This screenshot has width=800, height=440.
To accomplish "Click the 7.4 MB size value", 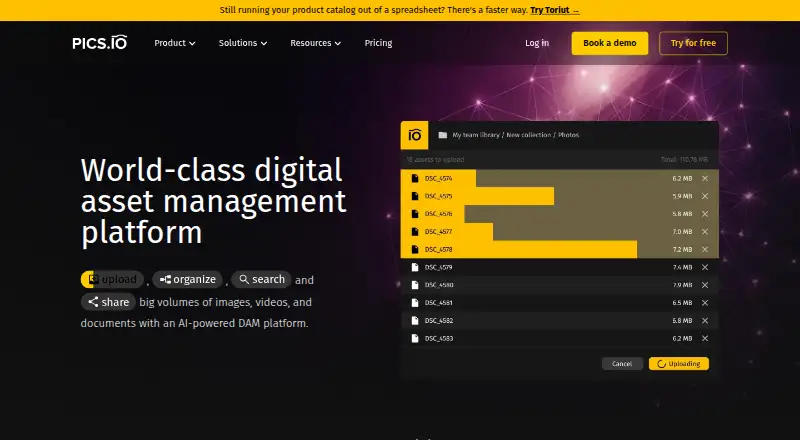I will tap(682, 267).
